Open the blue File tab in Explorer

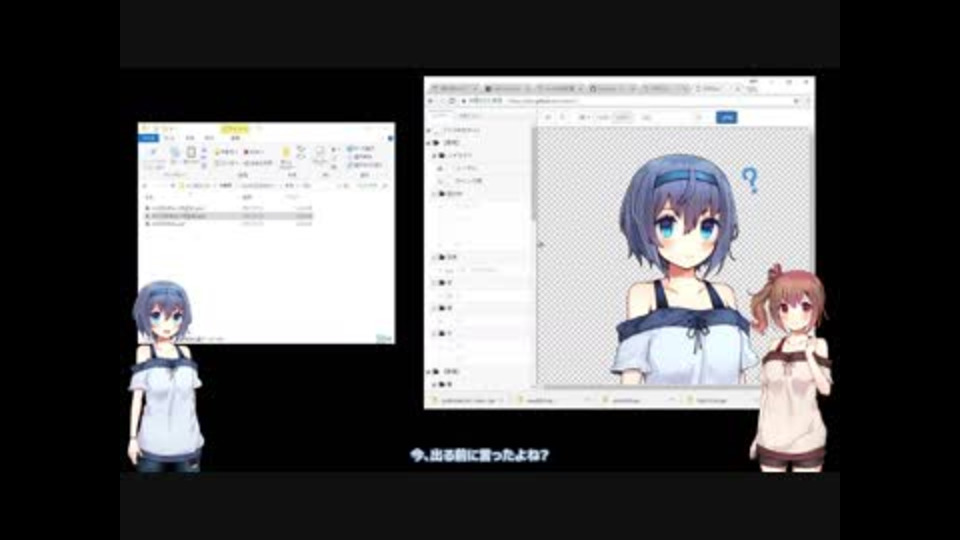[x=149, y=138]
